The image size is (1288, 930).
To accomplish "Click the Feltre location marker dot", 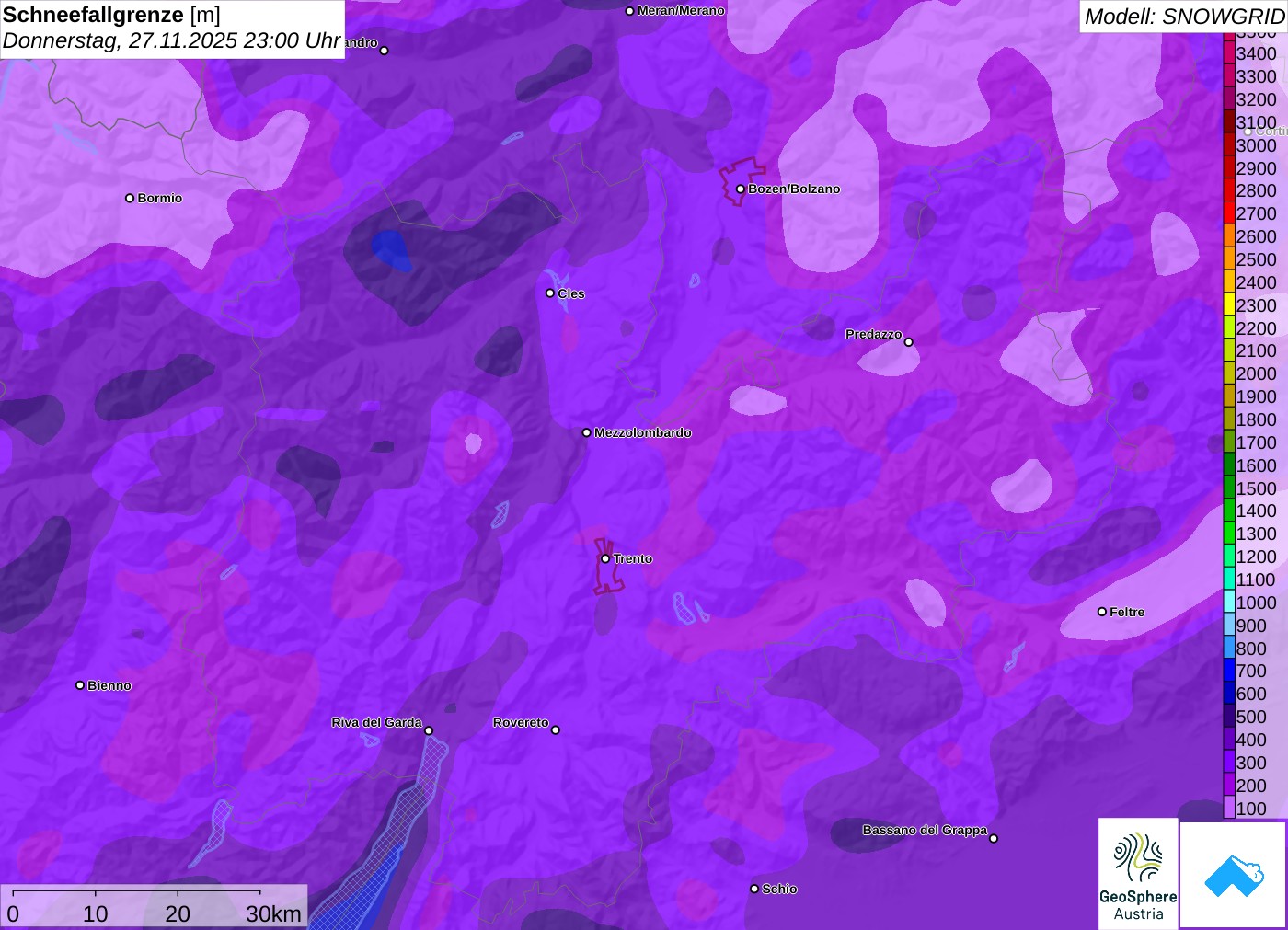I will (1102, 612).
